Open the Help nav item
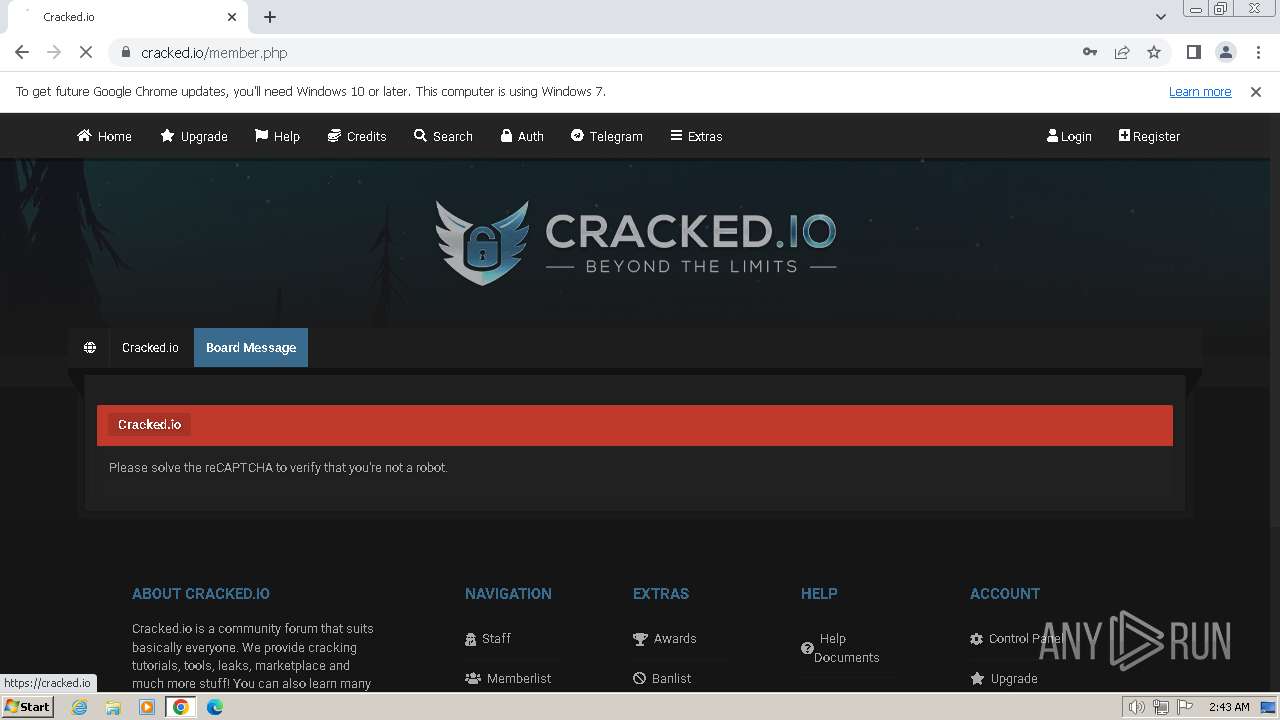This screenshot has width=1280, height=720. (x=277, y=136)
